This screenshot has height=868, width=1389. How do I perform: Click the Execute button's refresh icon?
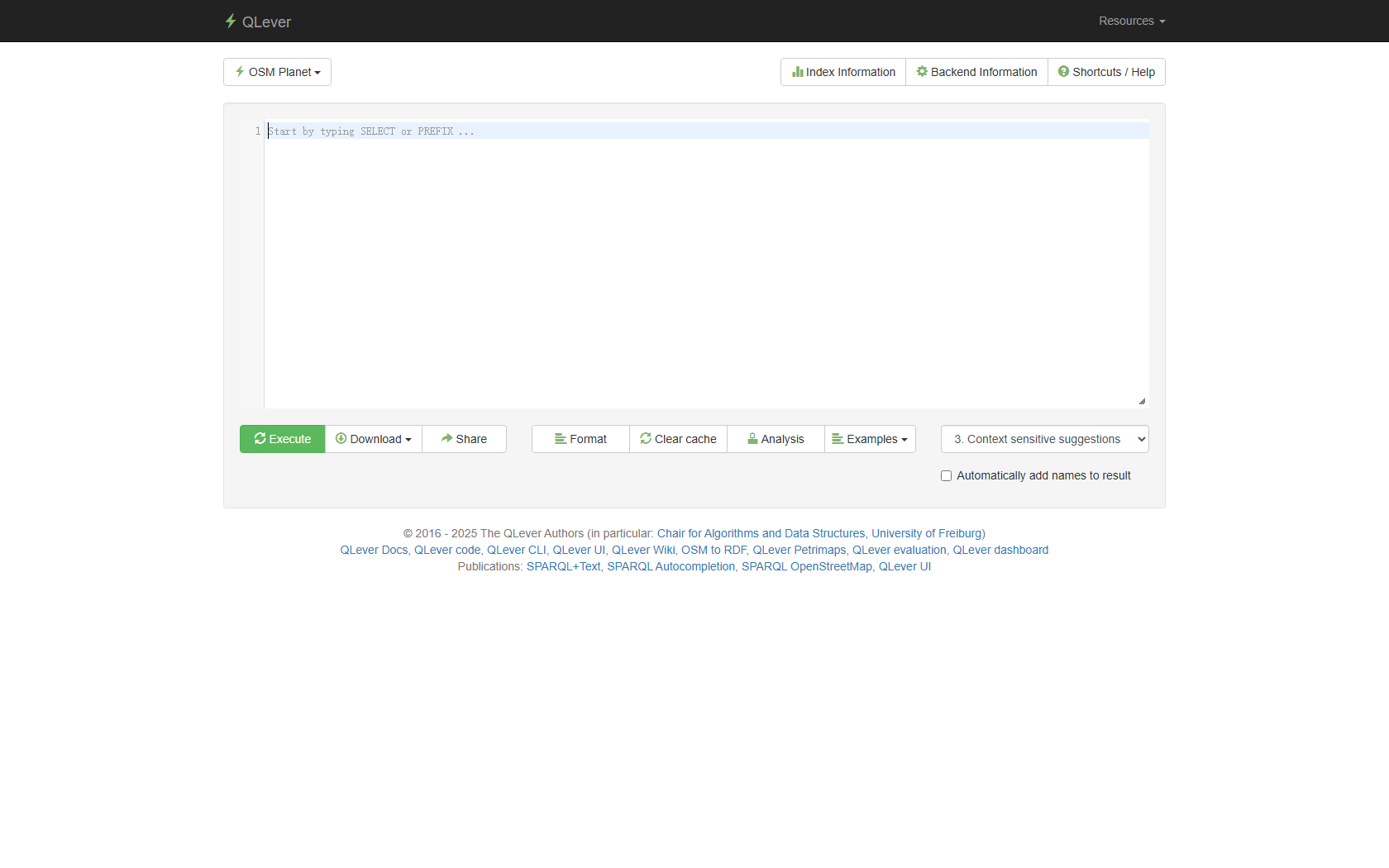tap(260, 438)
